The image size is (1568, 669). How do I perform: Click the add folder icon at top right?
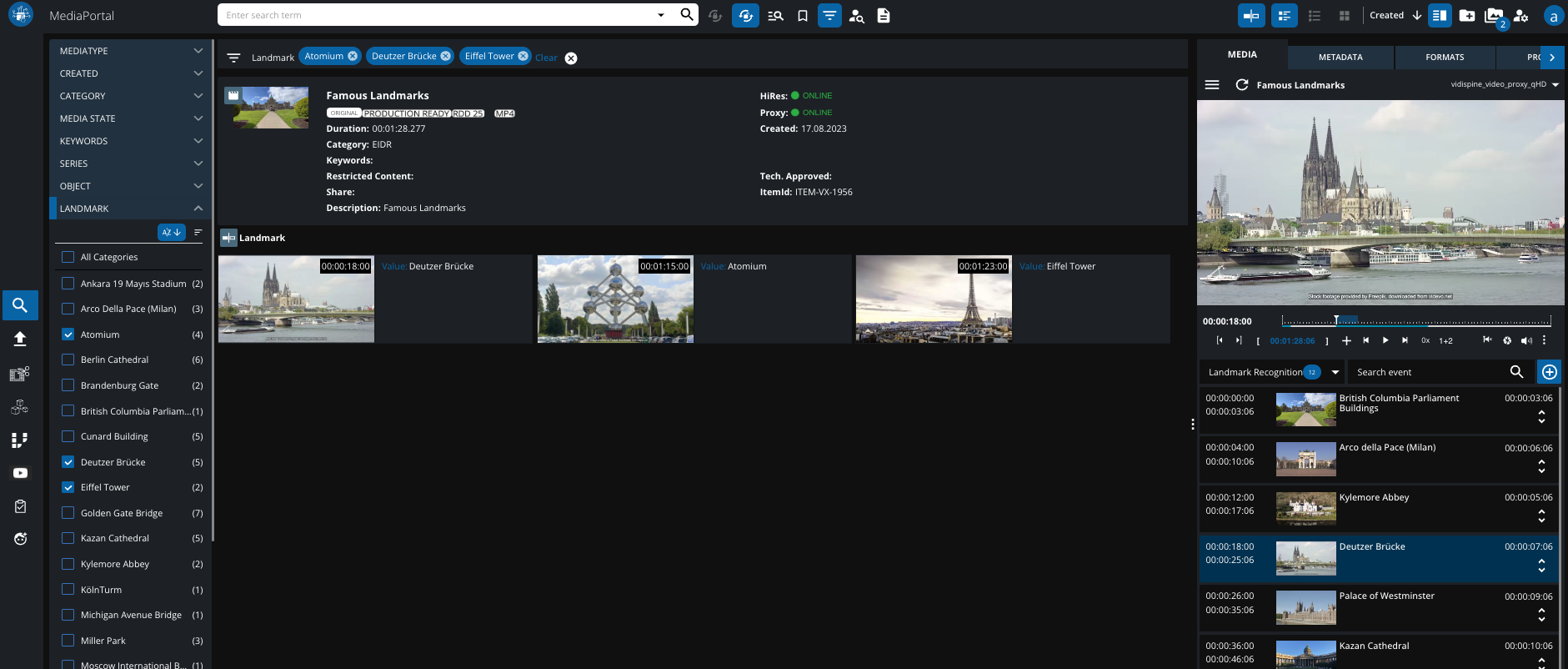(x=1467, y=16)
